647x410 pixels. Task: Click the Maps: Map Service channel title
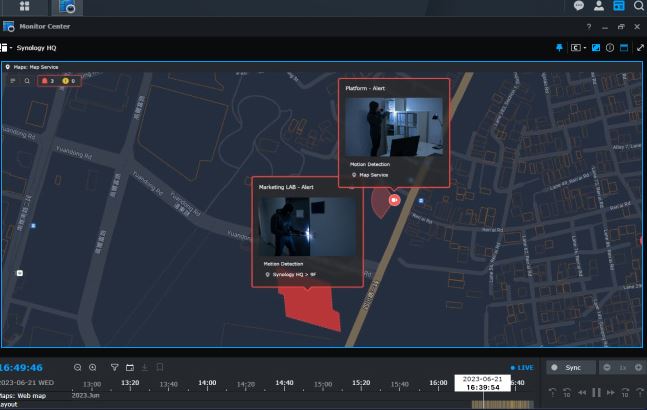[35, 67]
